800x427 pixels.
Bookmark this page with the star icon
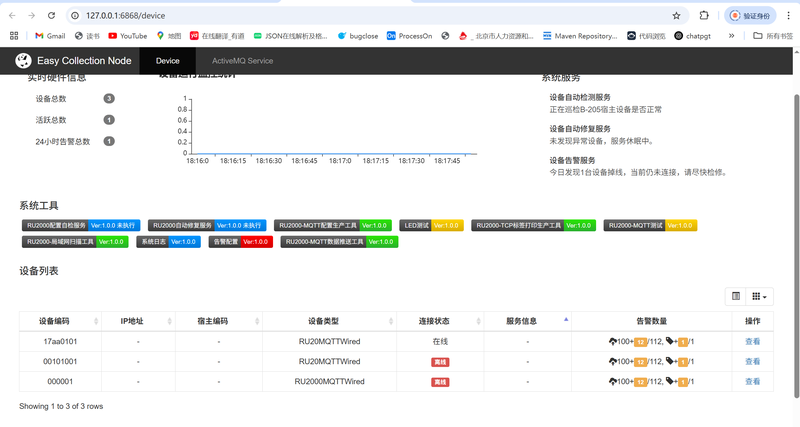677,16
